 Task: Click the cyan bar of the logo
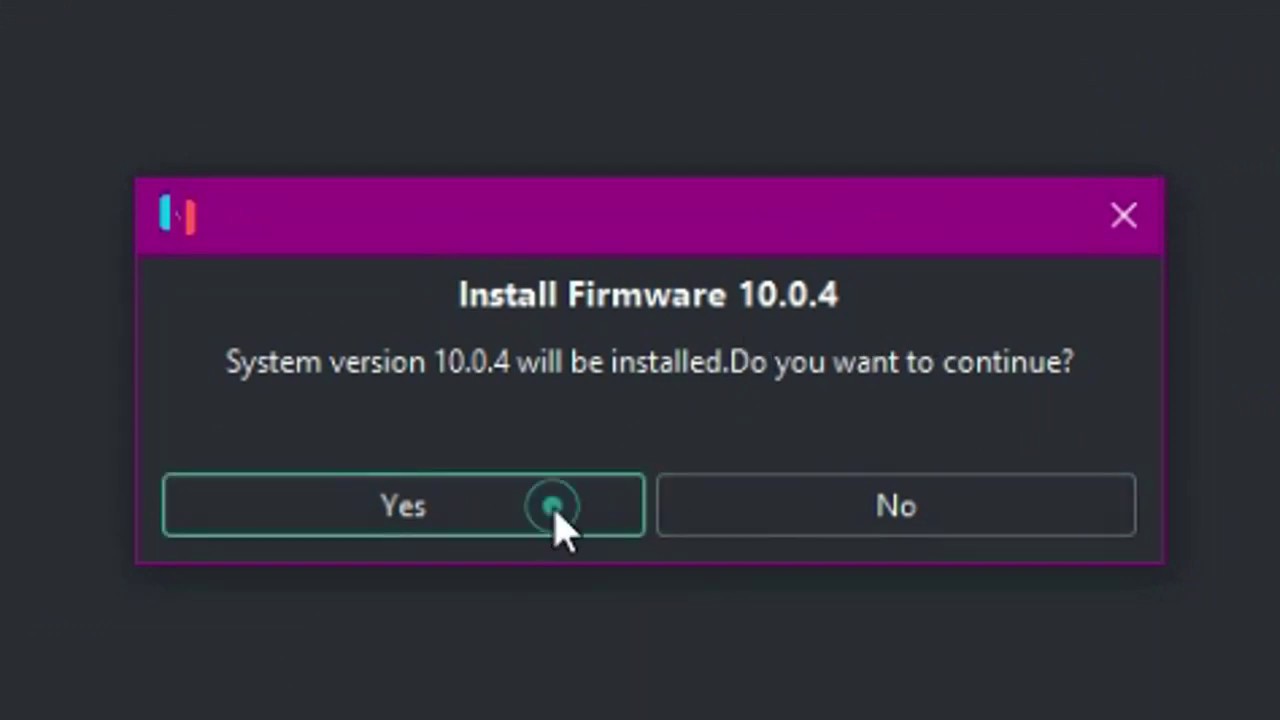coord(165,212)
